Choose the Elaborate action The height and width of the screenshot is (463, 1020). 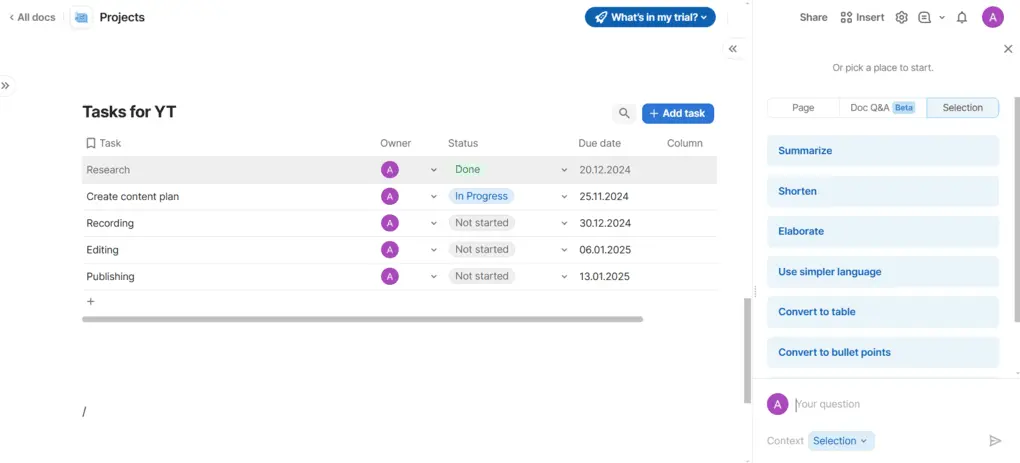point(883,232)
